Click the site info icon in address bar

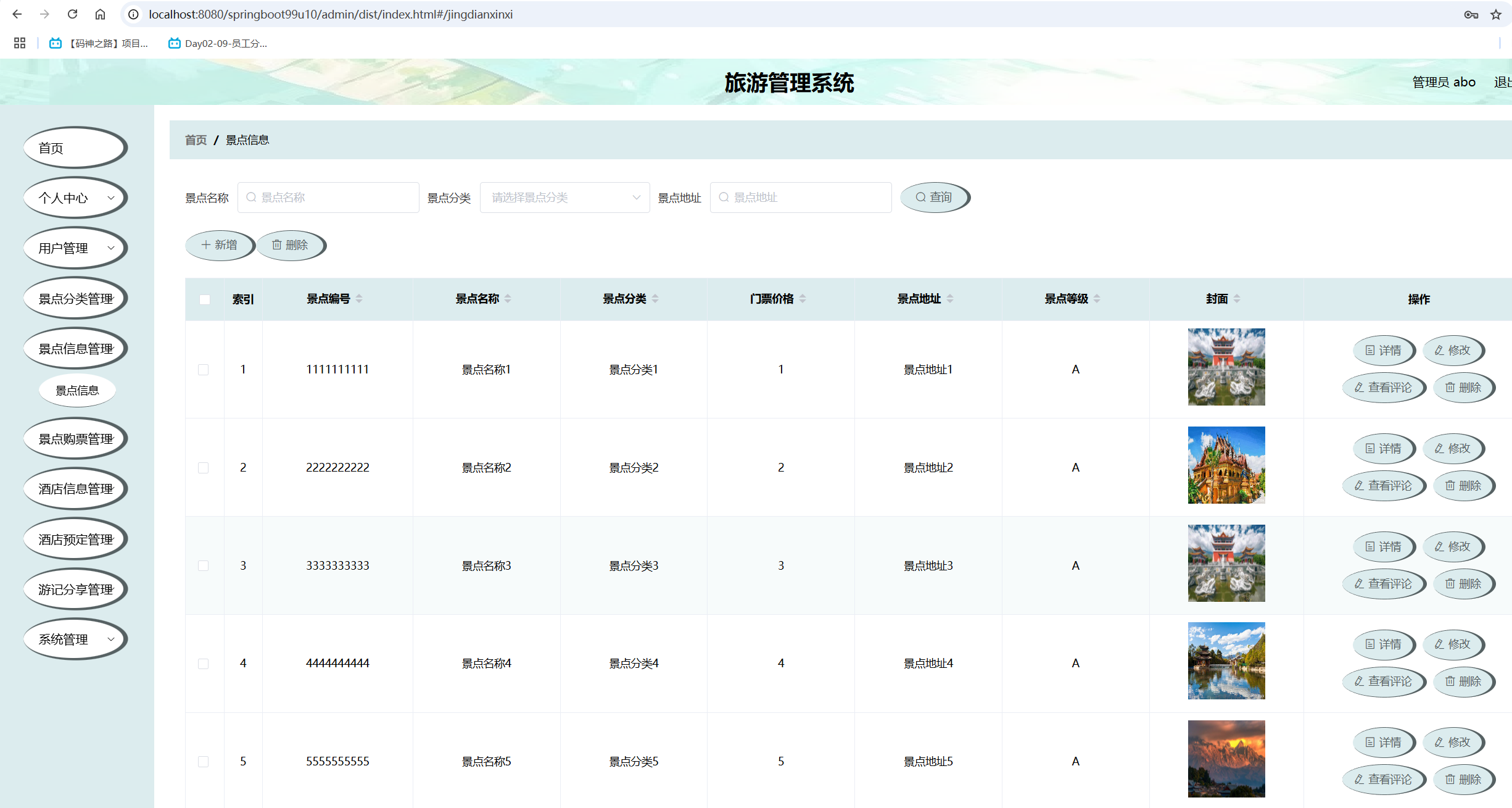[x=133, y=14]
